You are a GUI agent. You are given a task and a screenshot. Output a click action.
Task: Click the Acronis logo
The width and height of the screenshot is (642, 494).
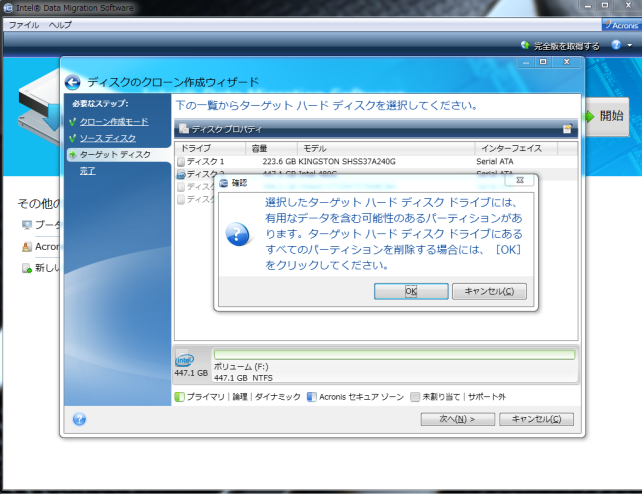point(621,25)
